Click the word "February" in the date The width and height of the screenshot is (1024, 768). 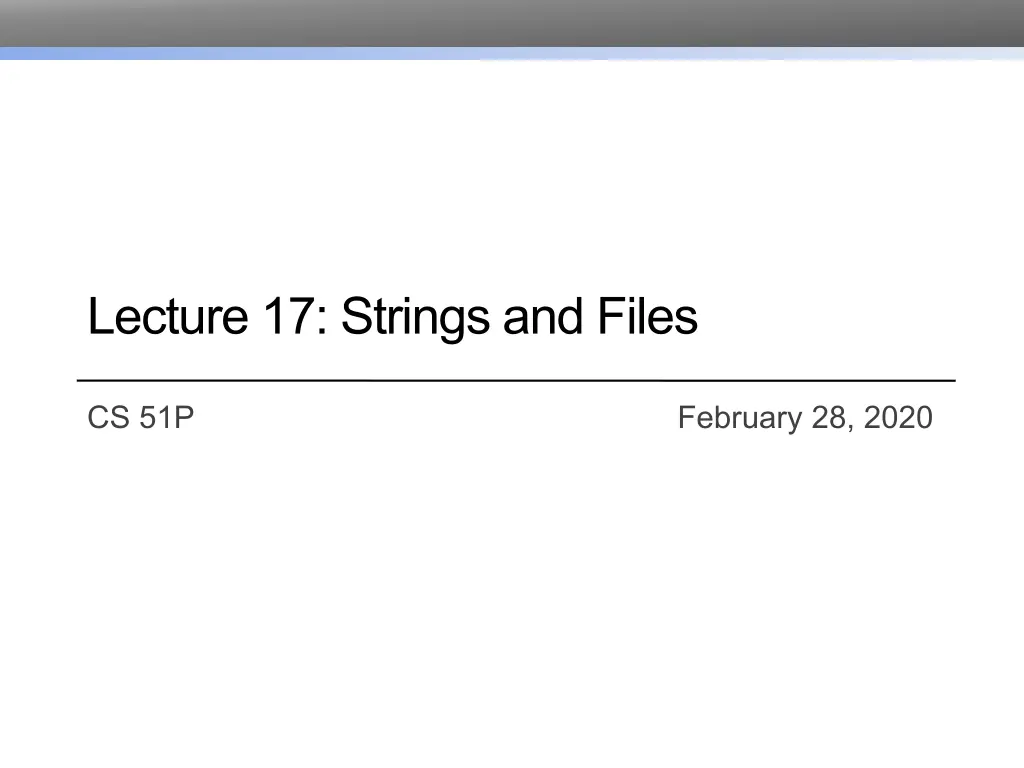click(x=740, y=419)
